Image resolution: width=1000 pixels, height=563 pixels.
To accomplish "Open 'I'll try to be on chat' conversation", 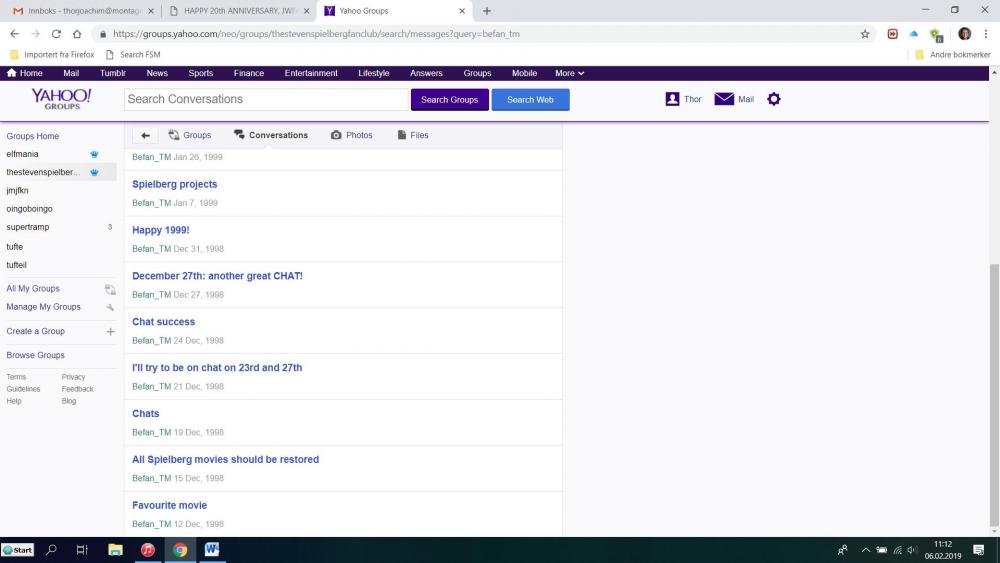I will (217, 368).
